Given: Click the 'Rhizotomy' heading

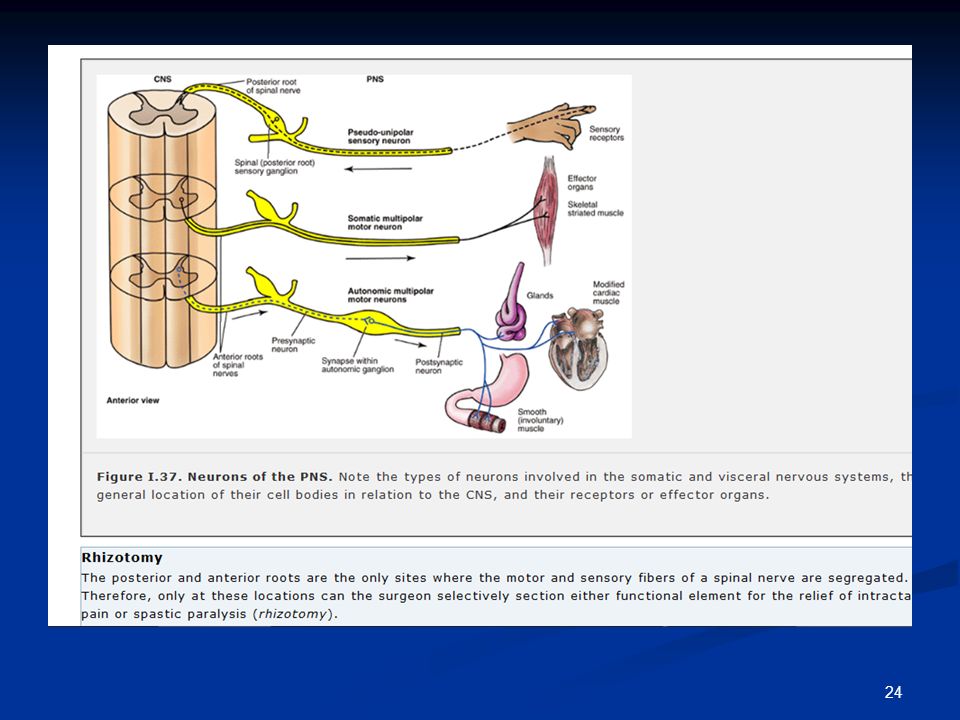Looking at the screenshot, I should tap(122, 558).
